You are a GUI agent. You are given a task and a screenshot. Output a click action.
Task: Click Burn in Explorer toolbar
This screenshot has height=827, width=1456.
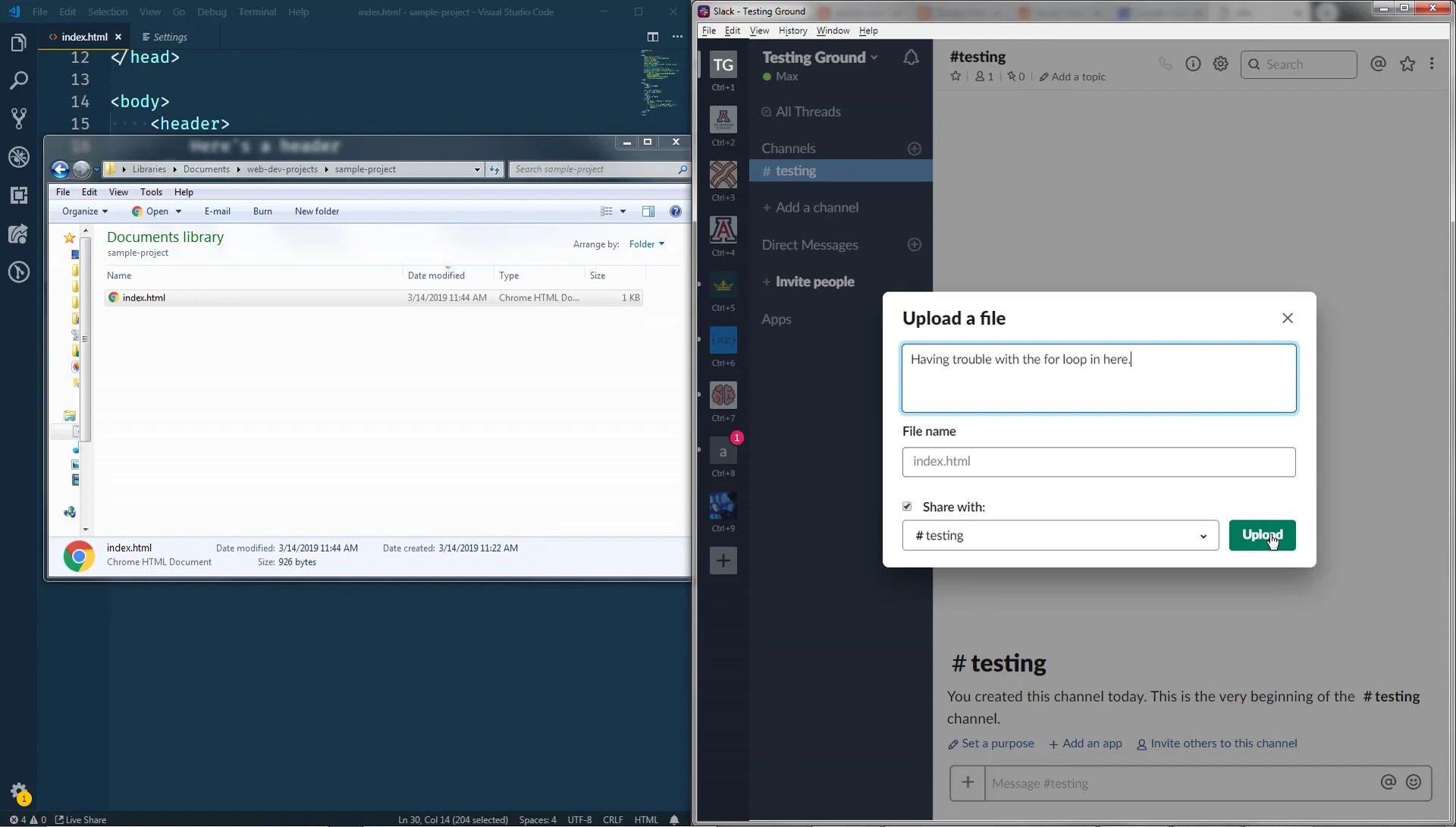[x=262, y=212]
